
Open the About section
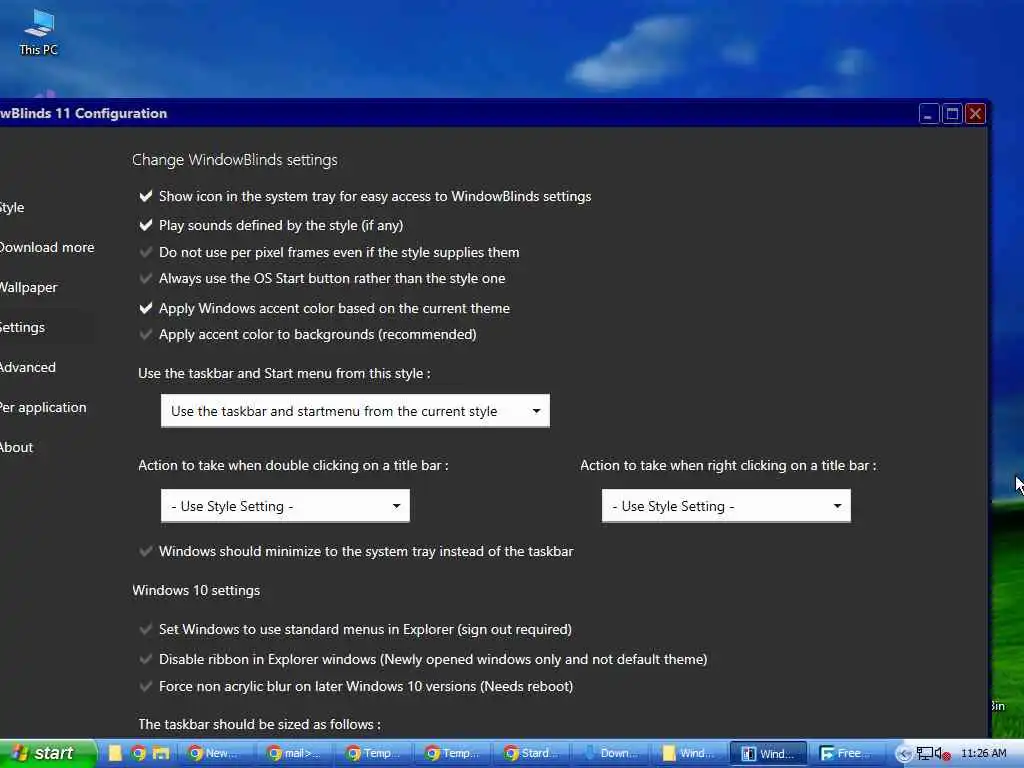16,447
